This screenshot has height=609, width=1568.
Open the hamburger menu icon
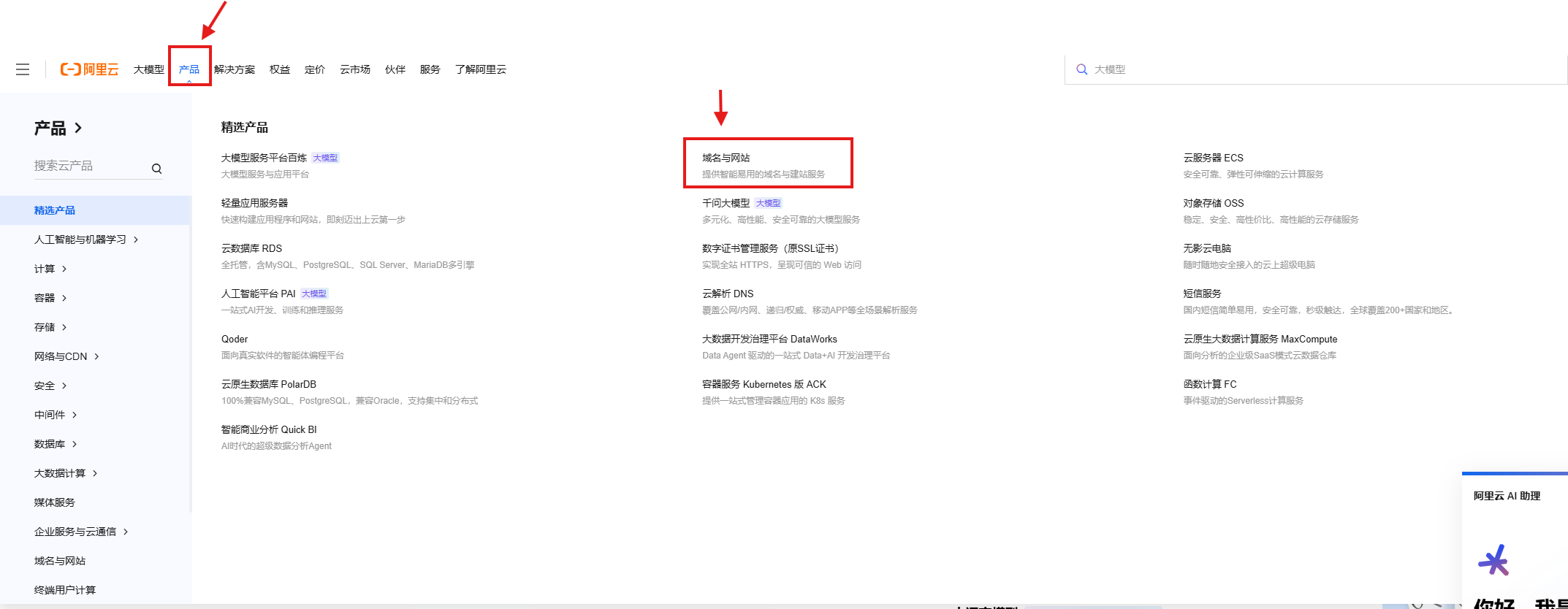[23, 69]
